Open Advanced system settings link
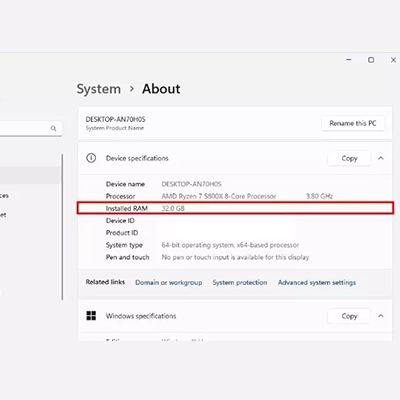Screen dimensions: 400x400 [x=317, y=282]
